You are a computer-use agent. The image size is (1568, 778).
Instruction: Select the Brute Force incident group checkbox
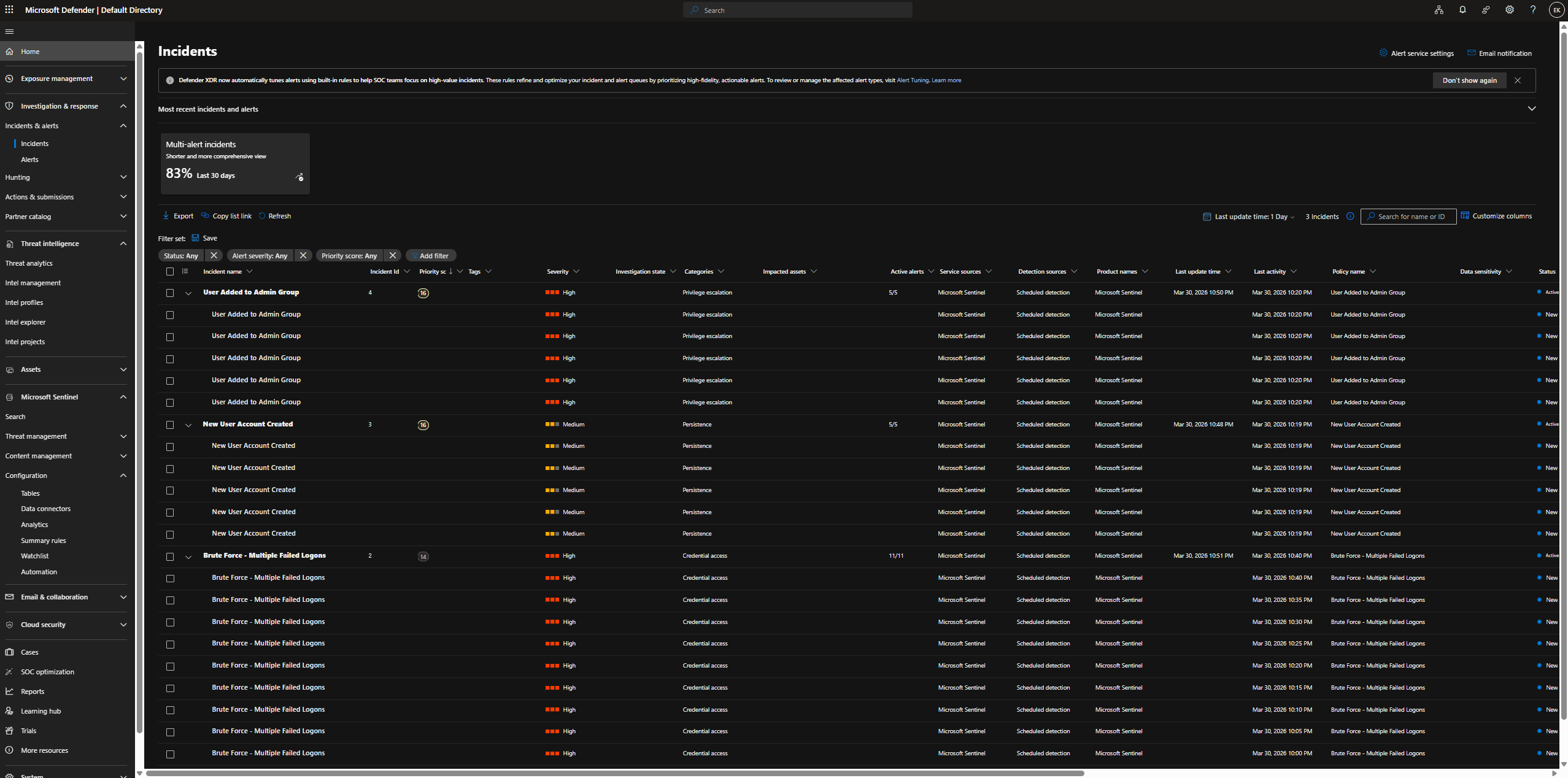170,557
